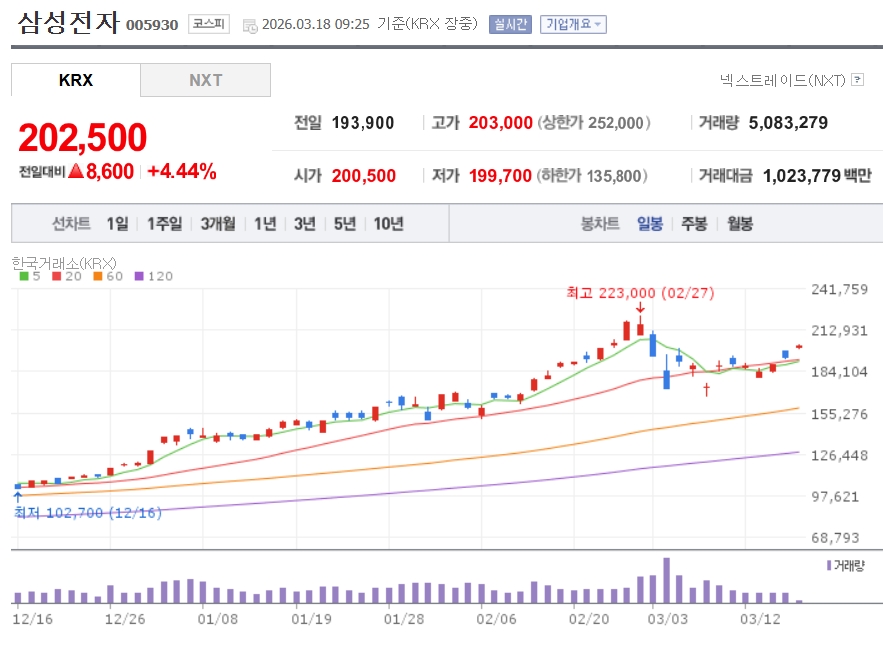Click the NXT help question-mark icon

pos(857,80)
